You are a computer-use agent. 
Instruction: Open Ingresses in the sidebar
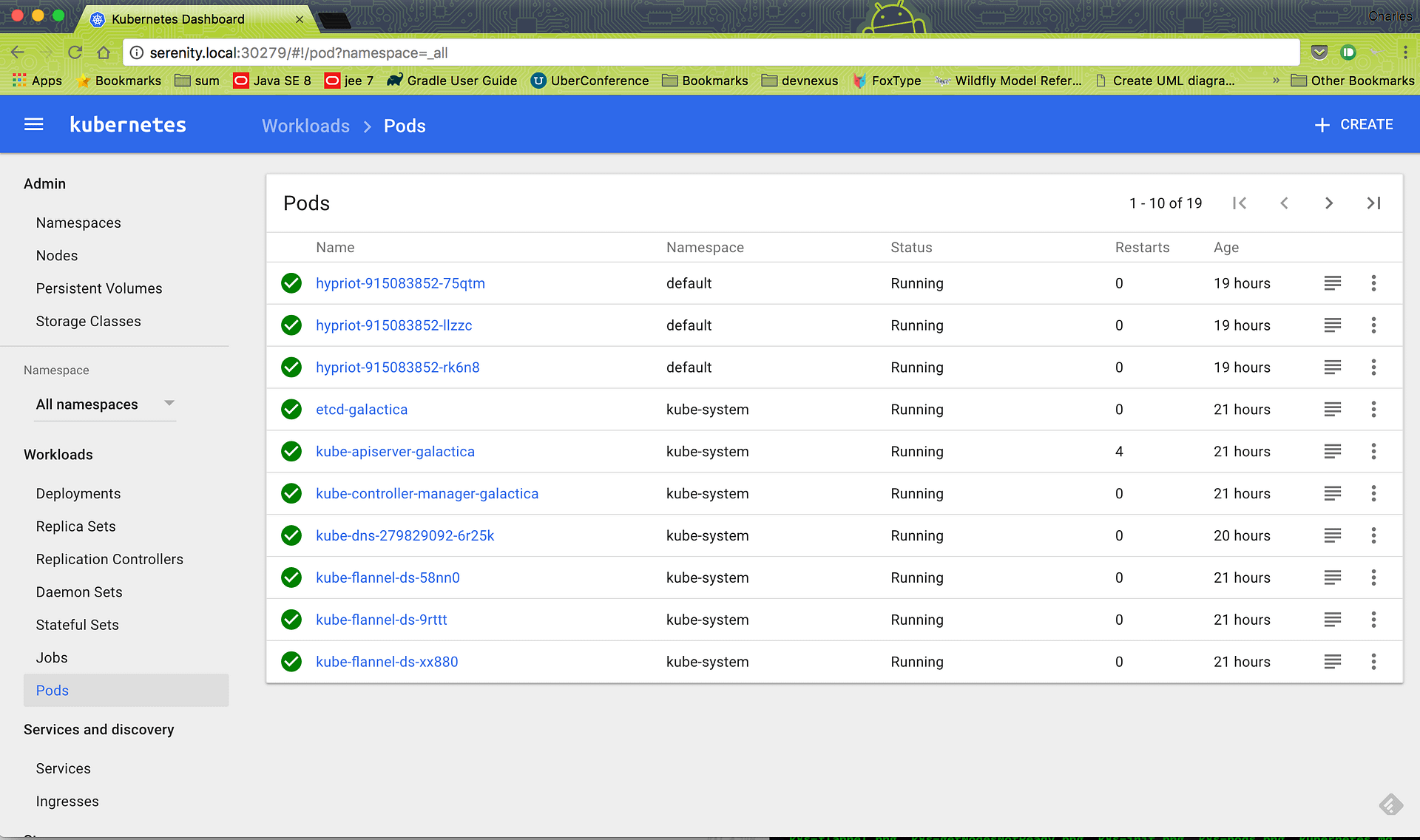click(x=67, y=802)
